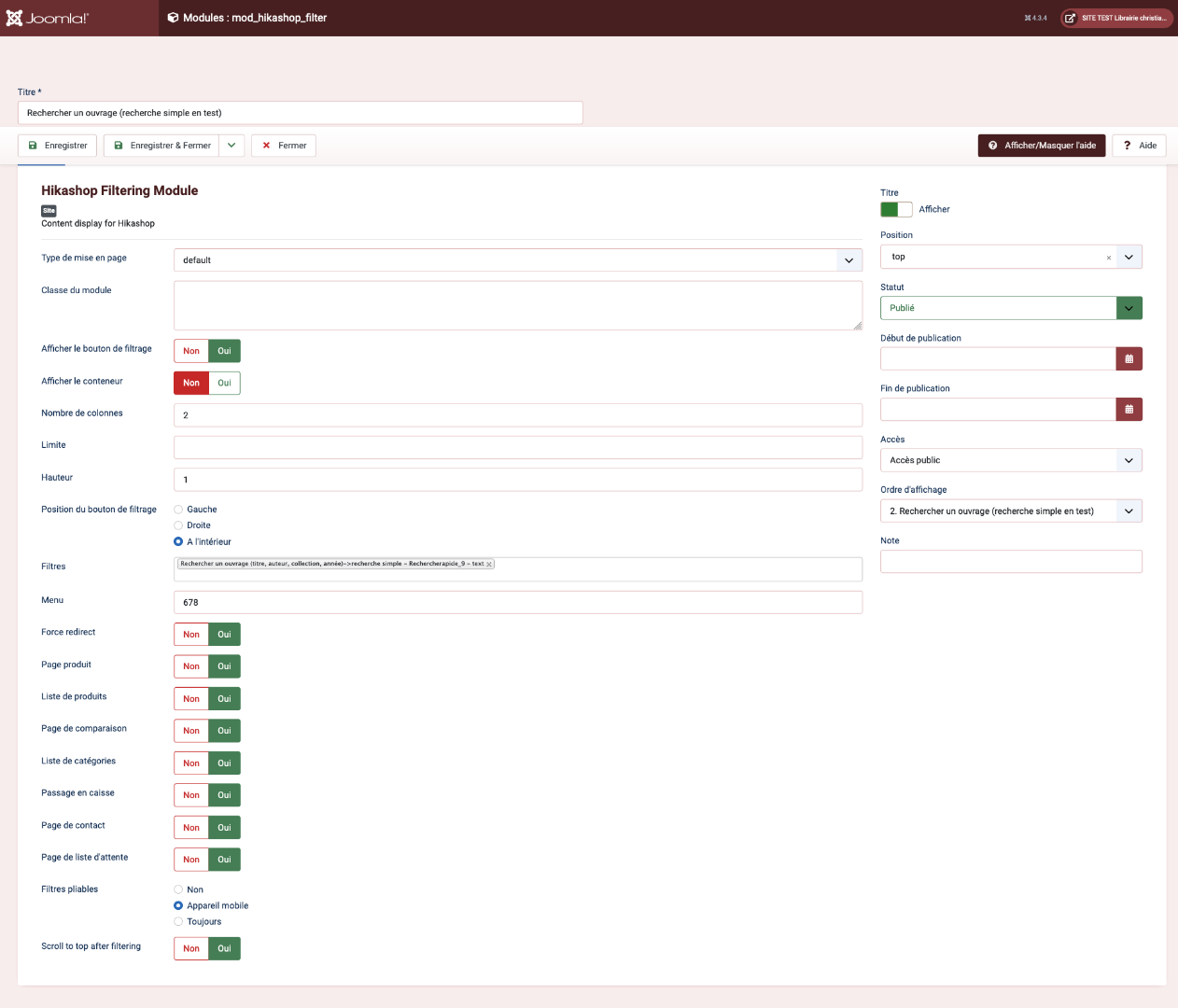Select the A l'intérieur radio option
This screenshot has height=1008, width=1178.
178,541
